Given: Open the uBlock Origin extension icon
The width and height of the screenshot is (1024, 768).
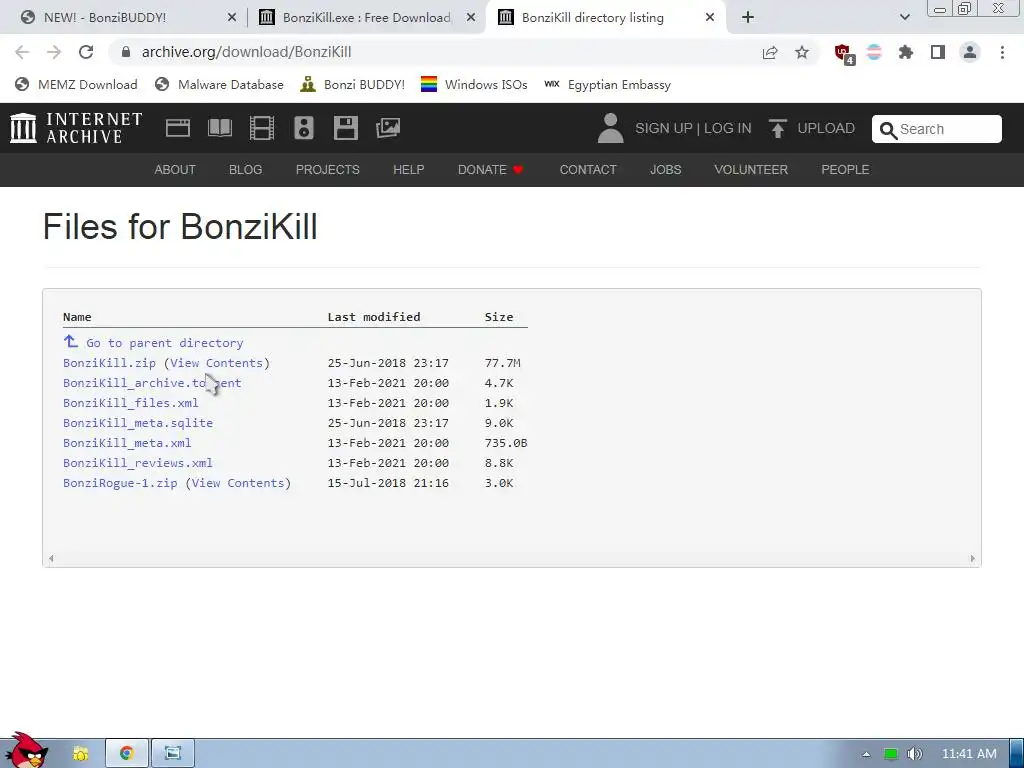Looking at the screenshot, I should point(843,53).
